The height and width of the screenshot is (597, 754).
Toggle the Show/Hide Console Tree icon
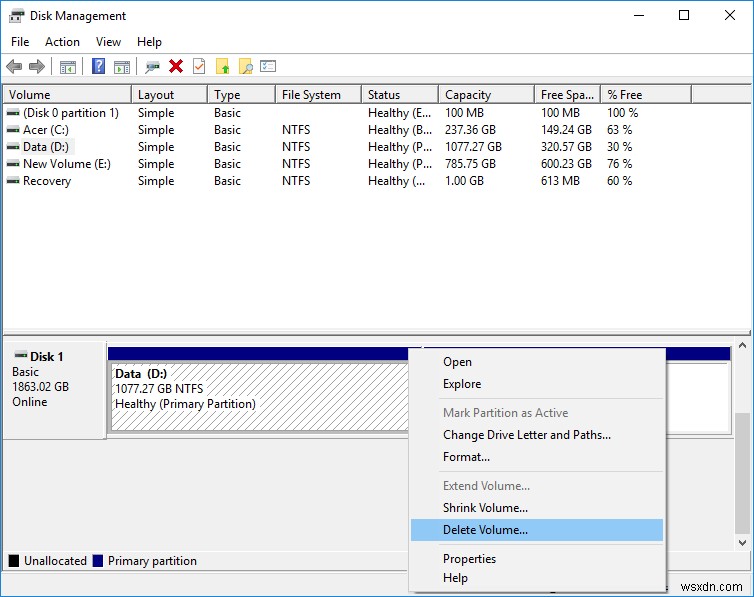(68, 67)
